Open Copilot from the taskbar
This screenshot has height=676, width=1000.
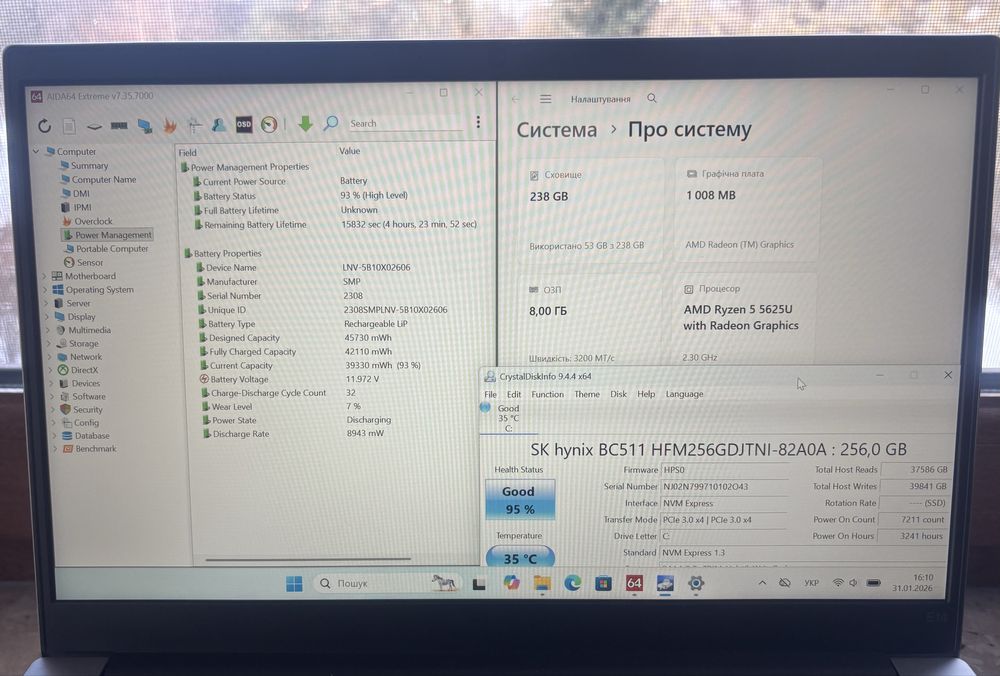(x=511, y=583)
